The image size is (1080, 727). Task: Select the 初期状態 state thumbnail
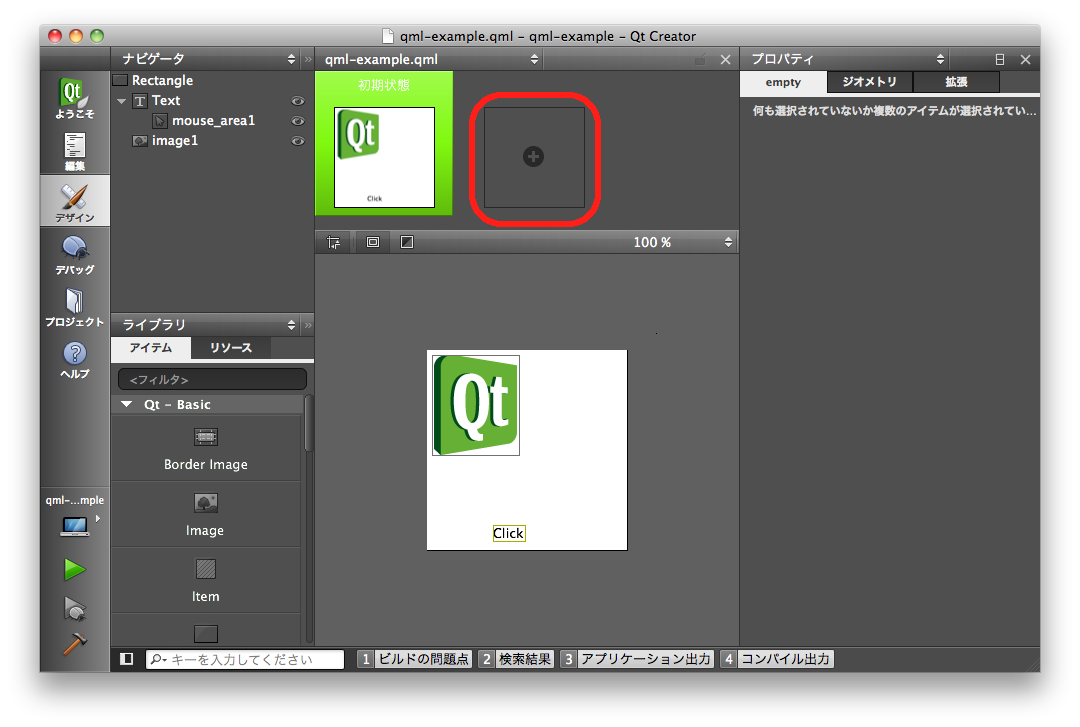[x=384, y=157]
